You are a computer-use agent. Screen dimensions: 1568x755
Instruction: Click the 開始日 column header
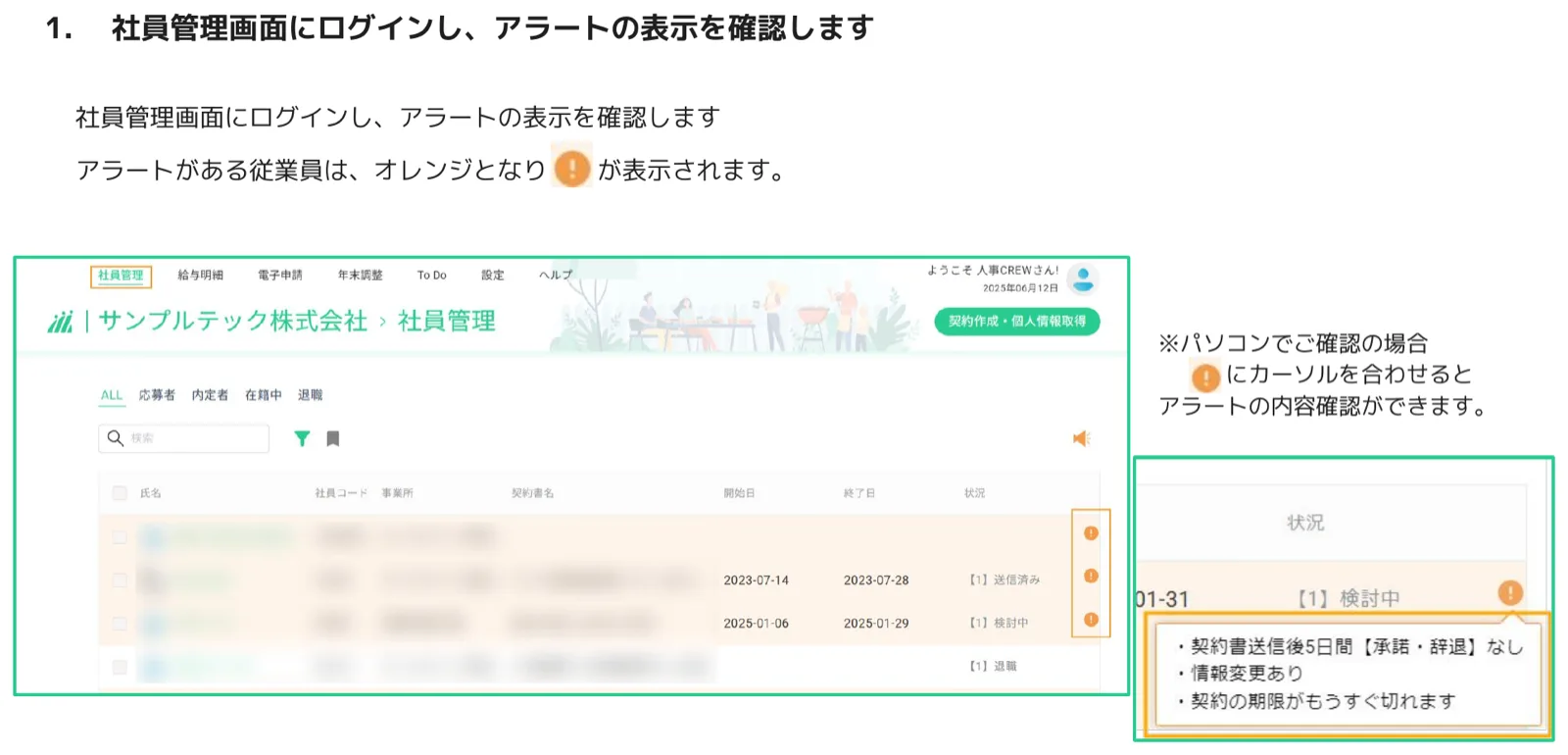point(739,493)
